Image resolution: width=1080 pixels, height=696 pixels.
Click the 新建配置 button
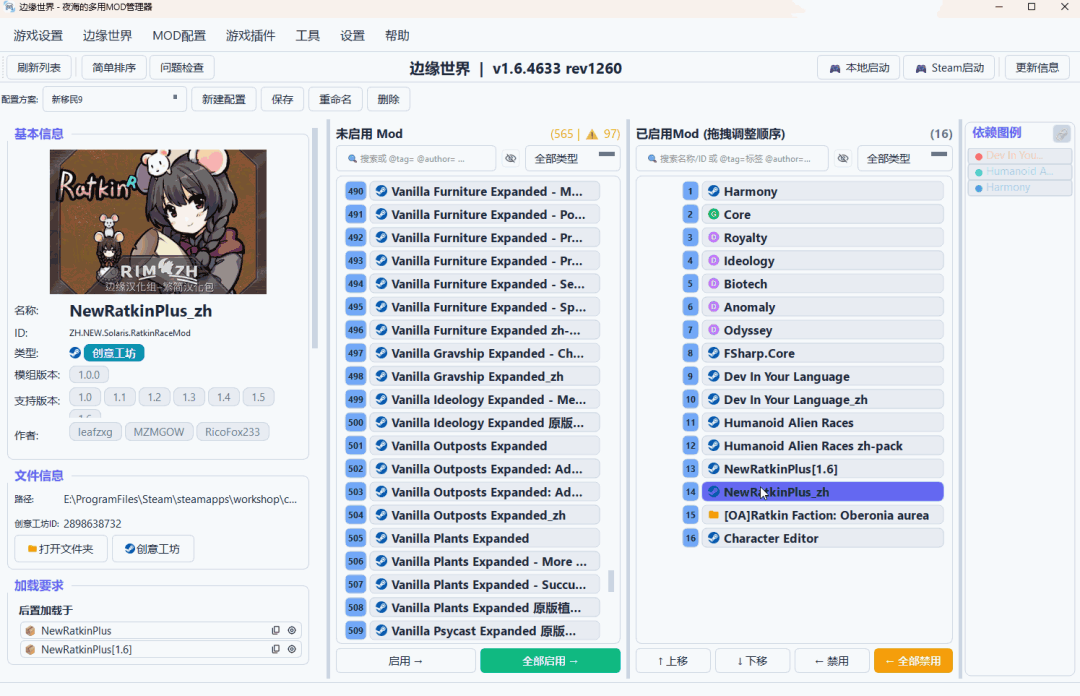pyautogui.click(x=224, y=99)
